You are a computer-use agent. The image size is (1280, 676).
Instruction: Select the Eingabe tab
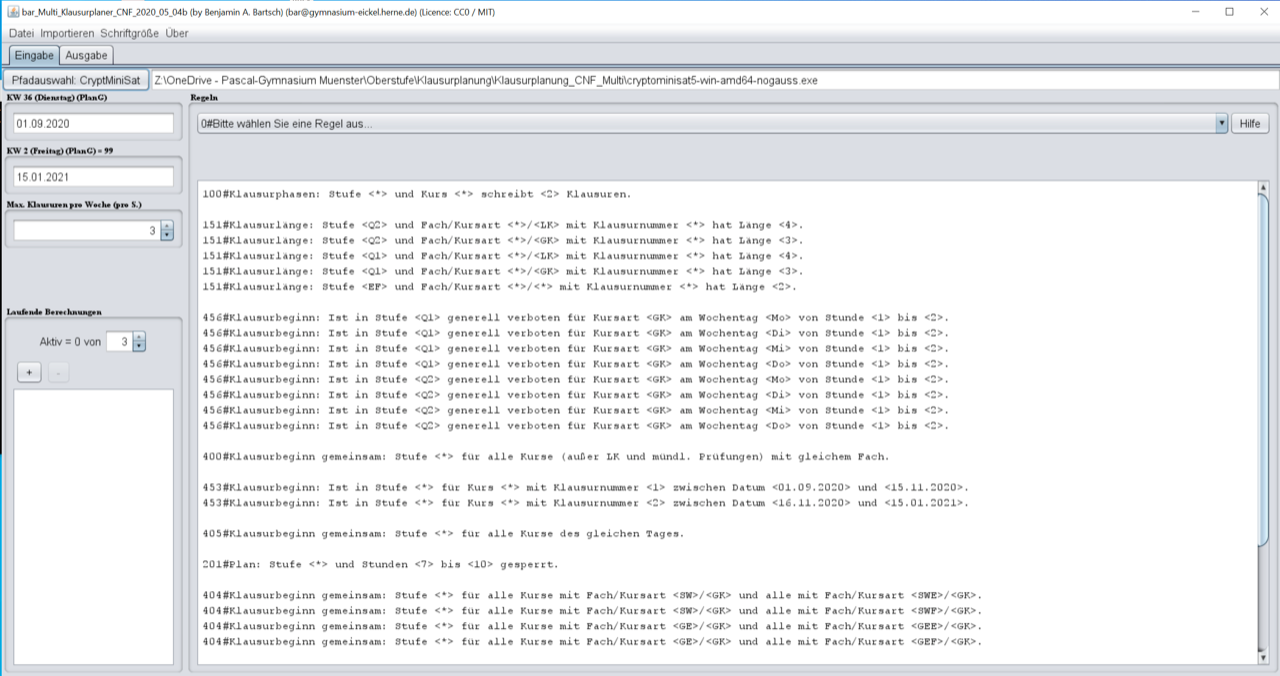tap(33, 55)
